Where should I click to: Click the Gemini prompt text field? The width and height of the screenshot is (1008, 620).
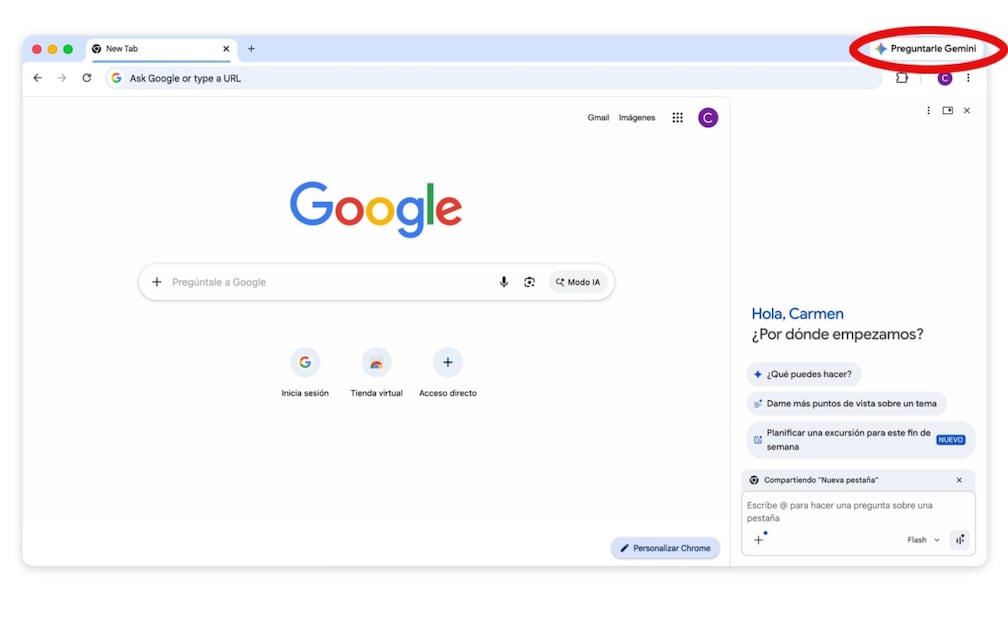(858, 511)
